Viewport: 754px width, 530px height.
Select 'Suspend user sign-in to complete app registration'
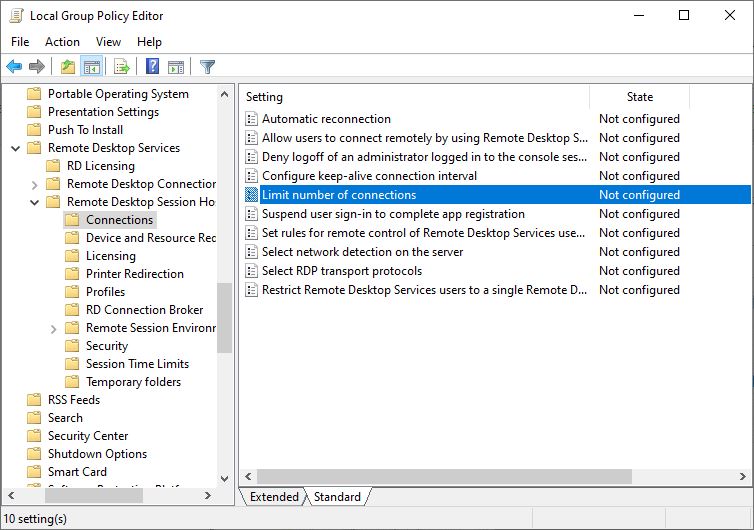point(393,214)
